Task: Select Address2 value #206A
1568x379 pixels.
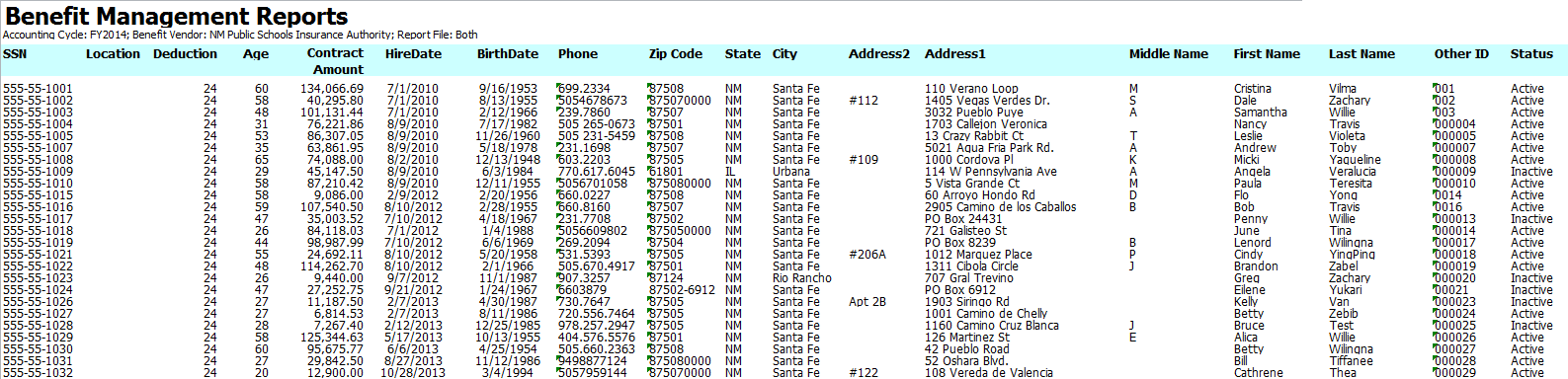Action: pyautogui.click(x=867, y=255)
